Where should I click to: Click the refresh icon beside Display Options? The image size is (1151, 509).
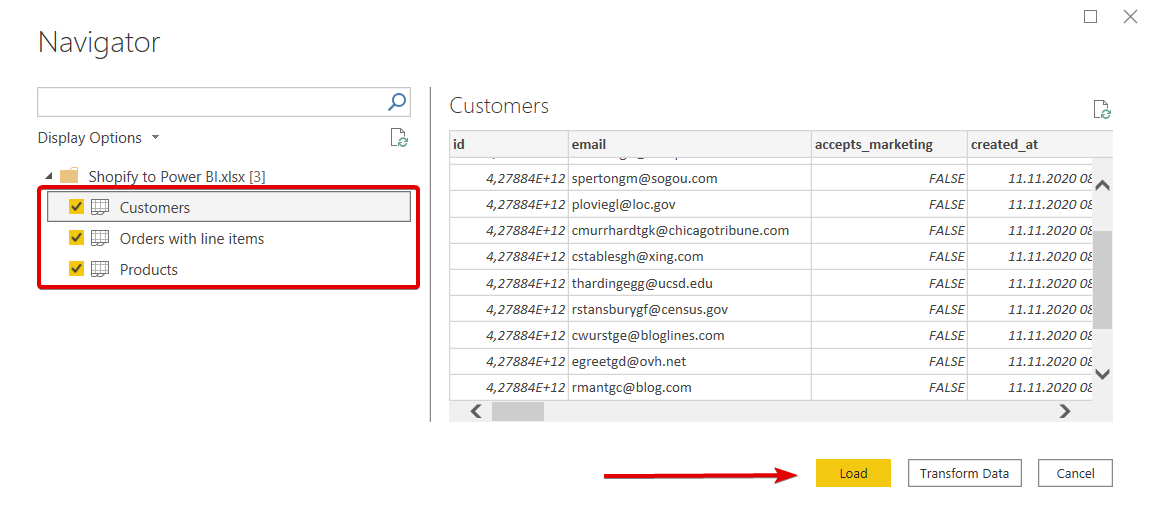click(x=399, y=137)
